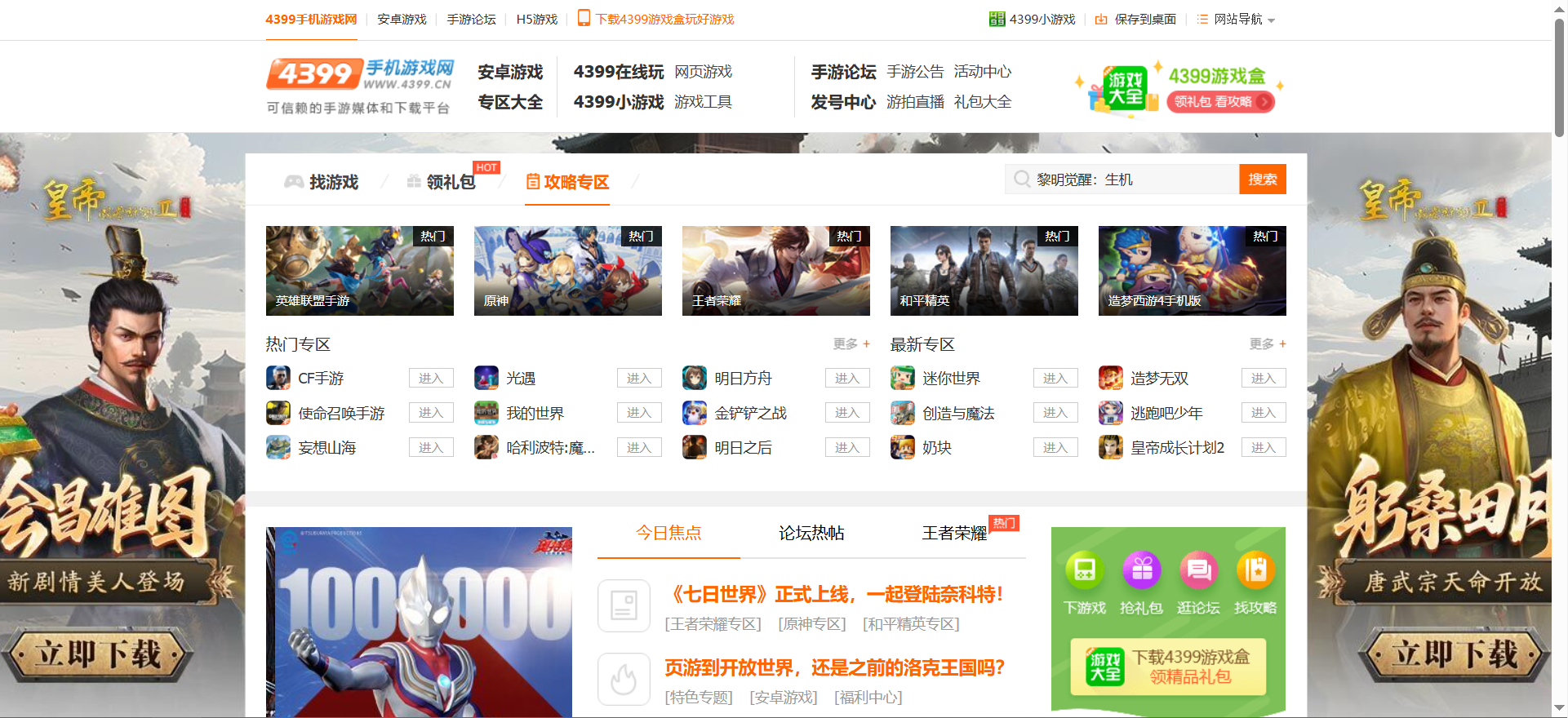Click the 金铲铲之战 game icon
1568x718 pixels.
[695, 413]
